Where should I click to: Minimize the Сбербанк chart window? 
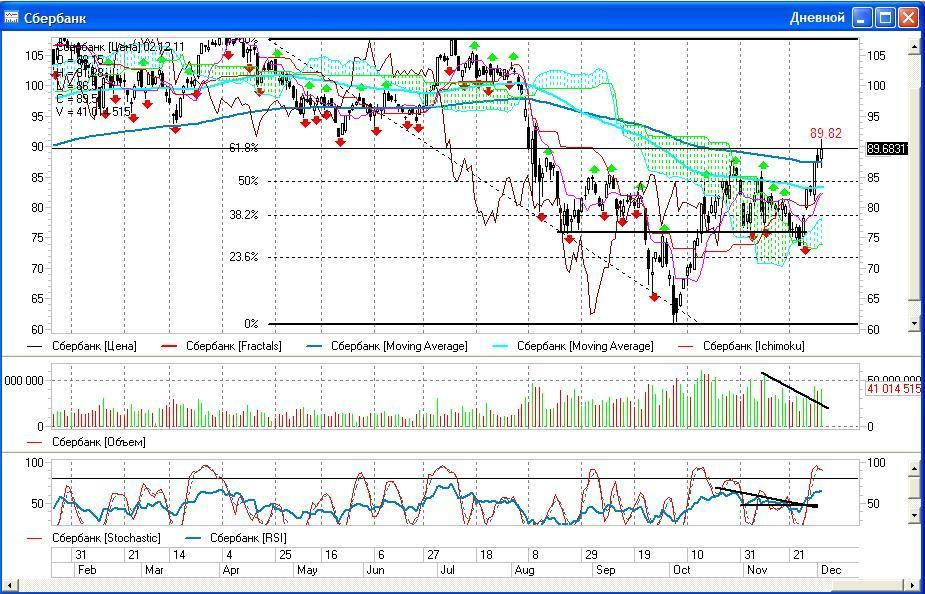pyautogui.click(x=862, y=18)
